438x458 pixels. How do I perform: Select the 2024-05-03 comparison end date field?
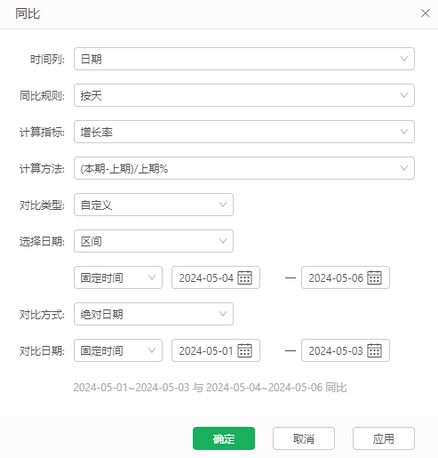[345, 350]
